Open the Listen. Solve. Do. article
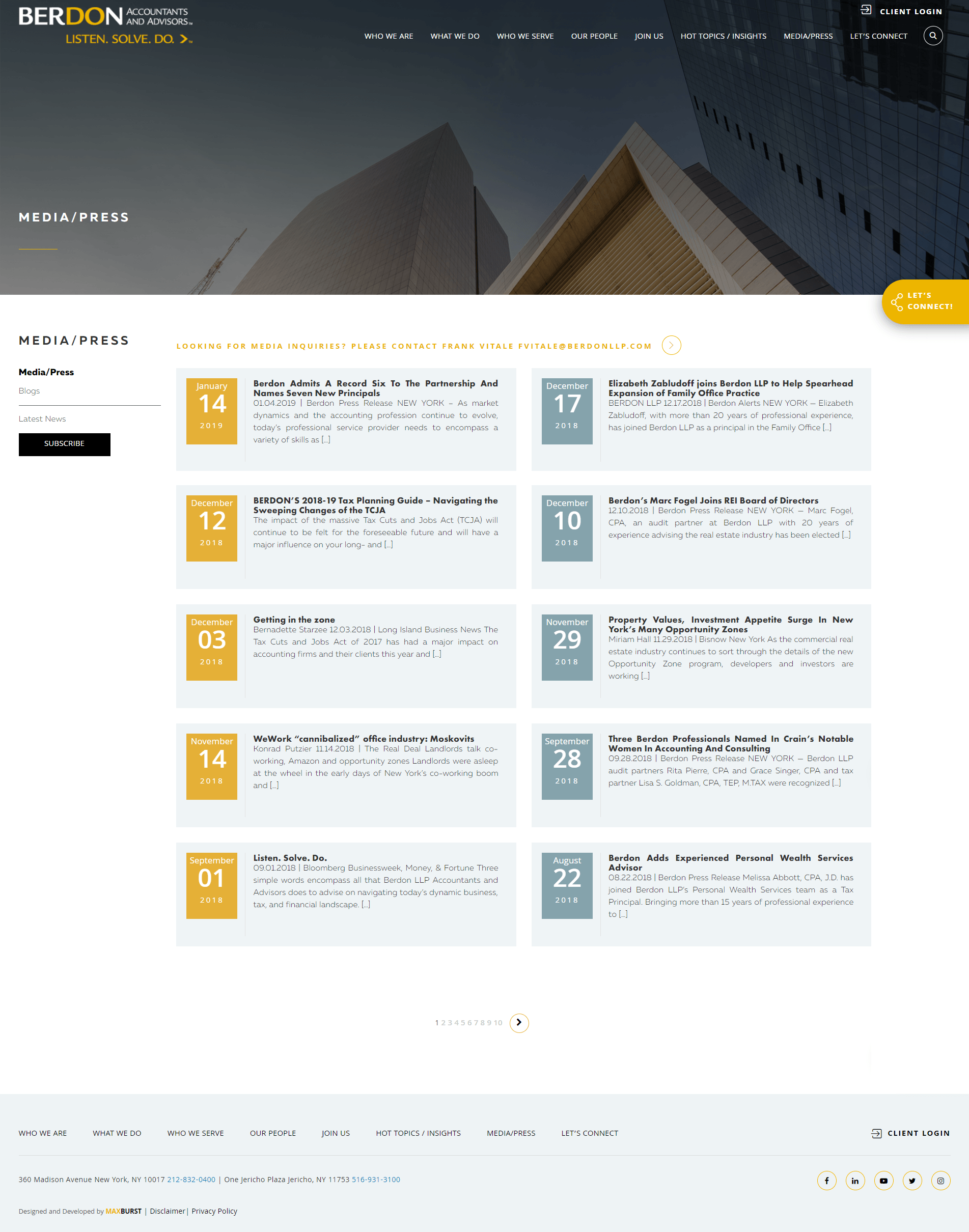The width and height of the screenshot is (969, 1232). 290,858
